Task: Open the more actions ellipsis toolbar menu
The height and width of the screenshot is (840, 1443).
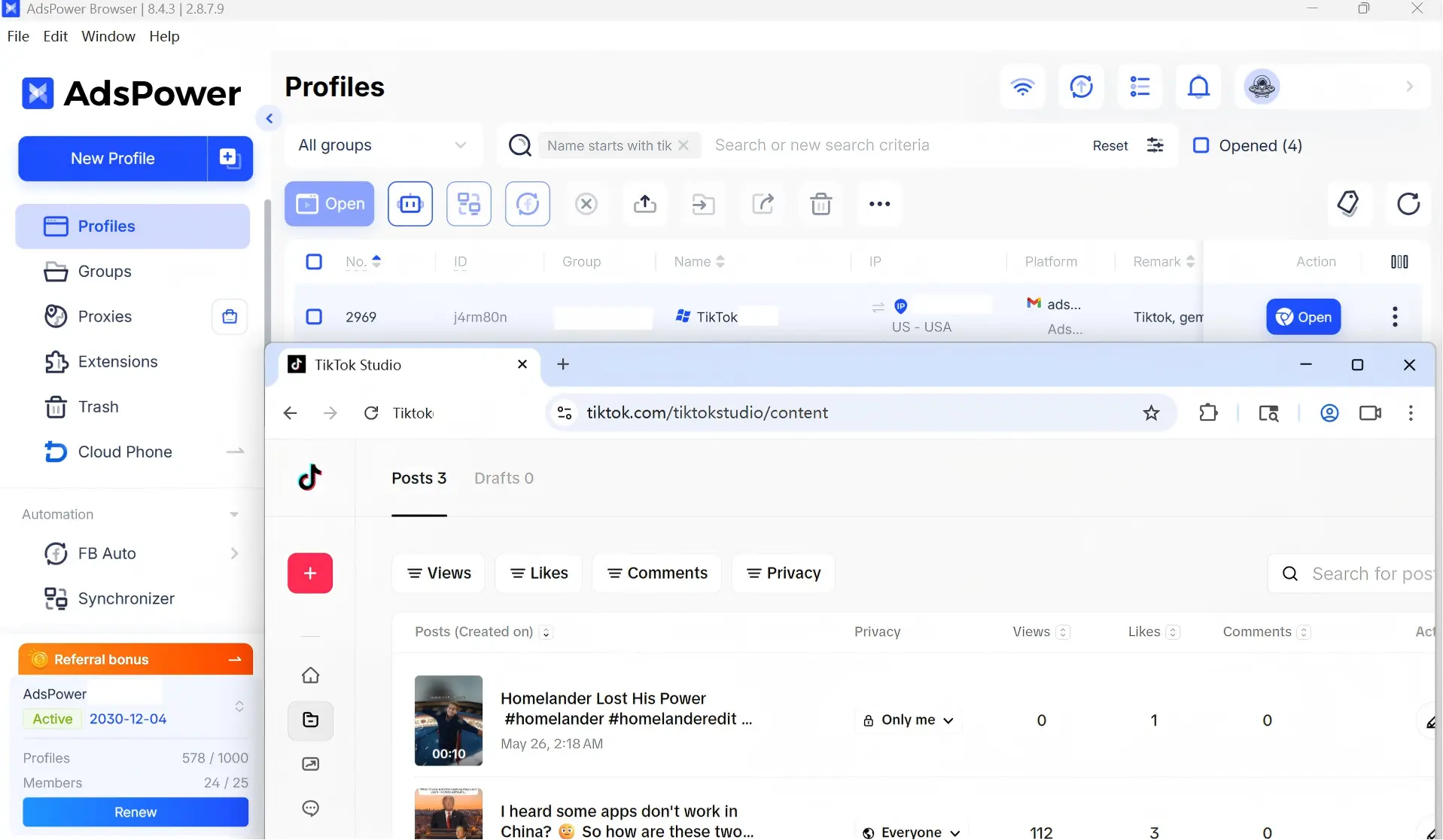Action: click(x=880, y=204)
